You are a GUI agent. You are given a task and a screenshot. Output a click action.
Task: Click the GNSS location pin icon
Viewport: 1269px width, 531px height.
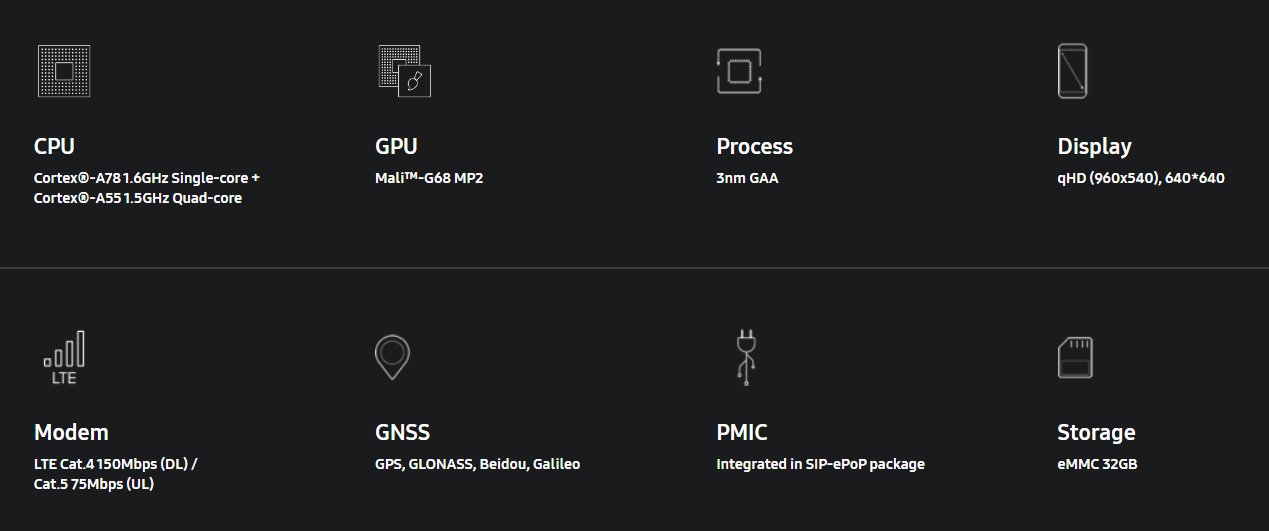(x=392, y=357)
